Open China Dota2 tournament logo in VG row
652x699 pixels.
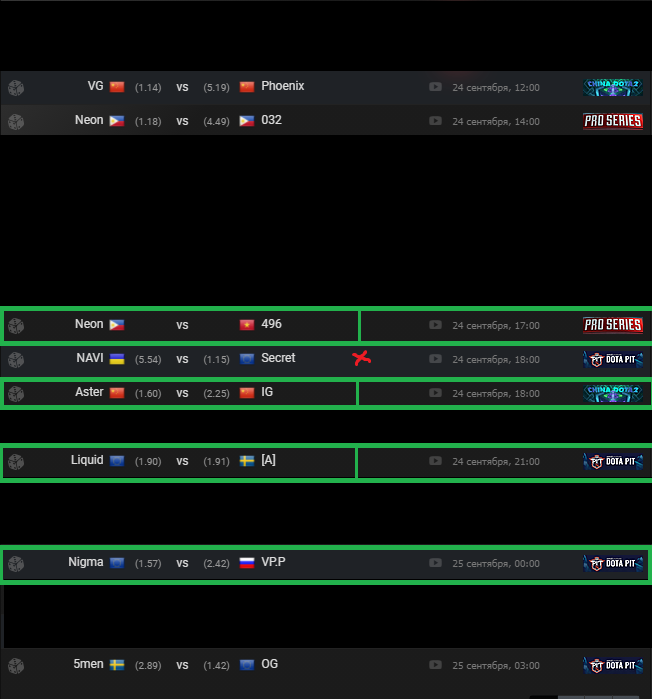tap(613, 87)
